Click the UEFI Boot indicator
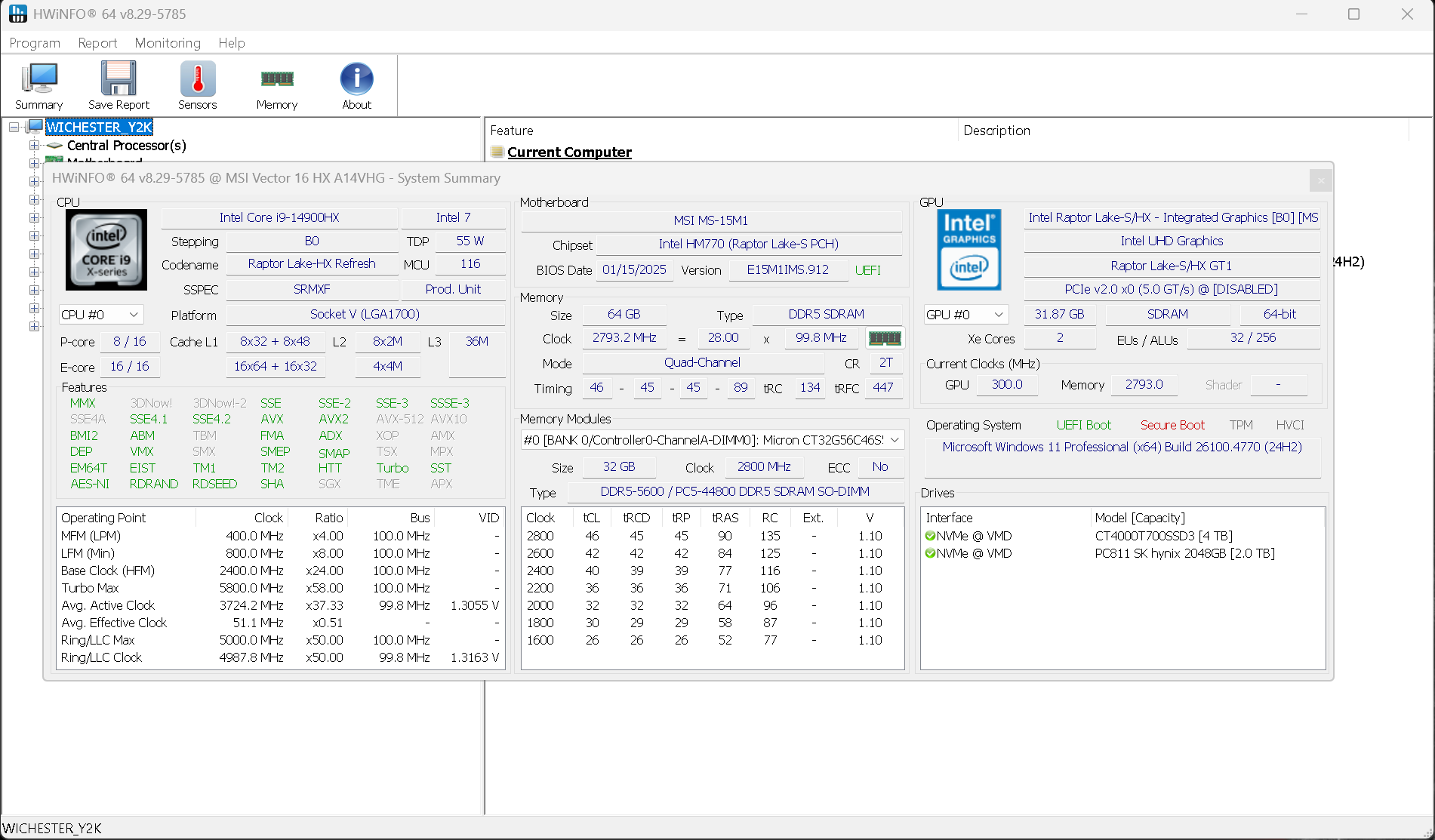 pos(1083,425)
